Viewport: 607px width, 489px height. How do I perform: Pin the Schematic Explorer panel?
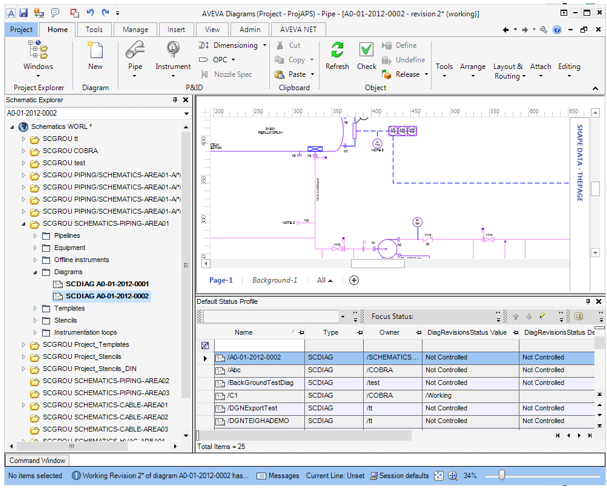pyautogui.click(x=175, y=100)
